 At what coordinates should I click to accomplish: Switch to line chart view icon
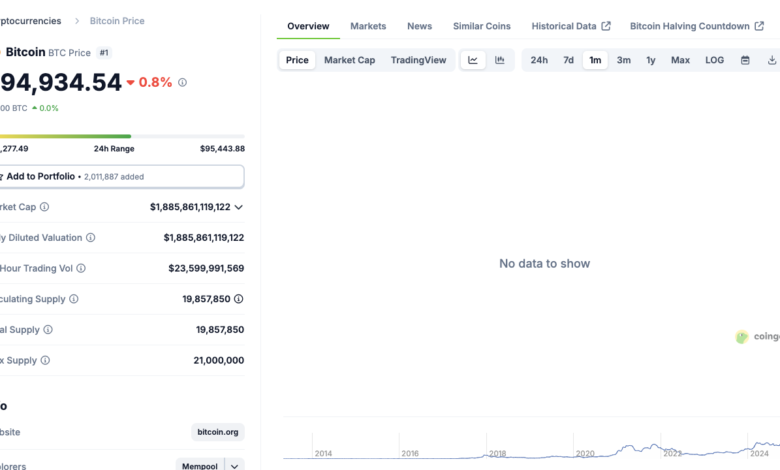click(473, 60)
